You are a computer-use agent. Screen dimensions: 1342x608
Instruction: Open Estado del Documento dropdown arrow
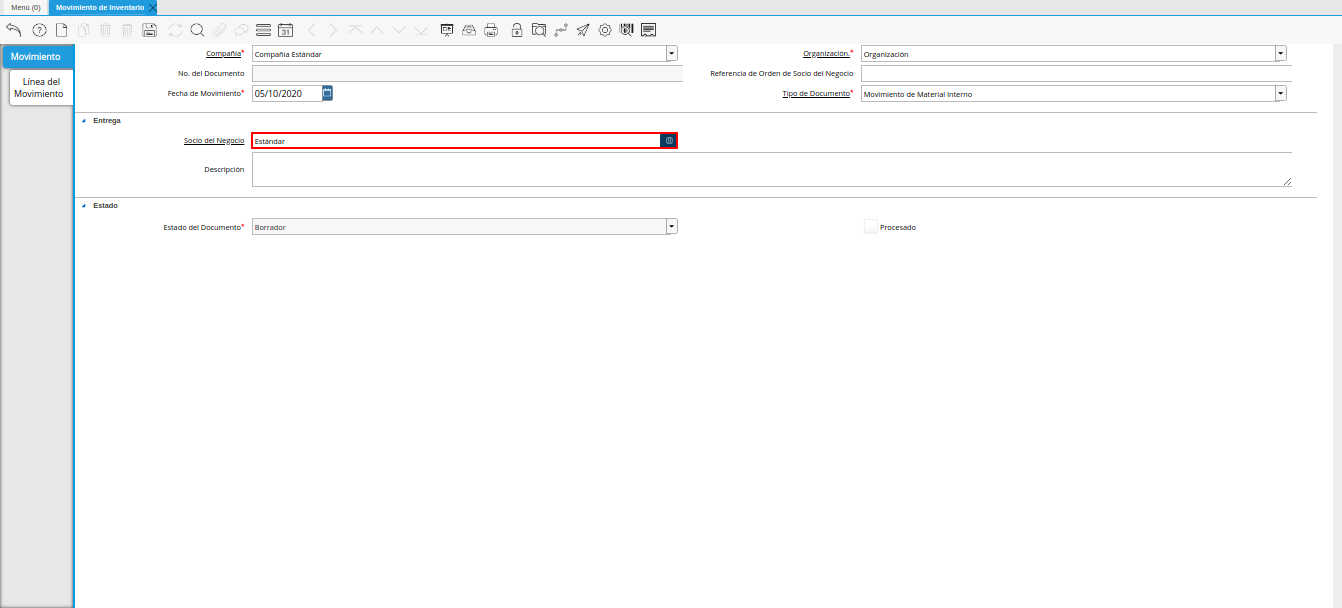pyautogui.click(x=672, y=227)
